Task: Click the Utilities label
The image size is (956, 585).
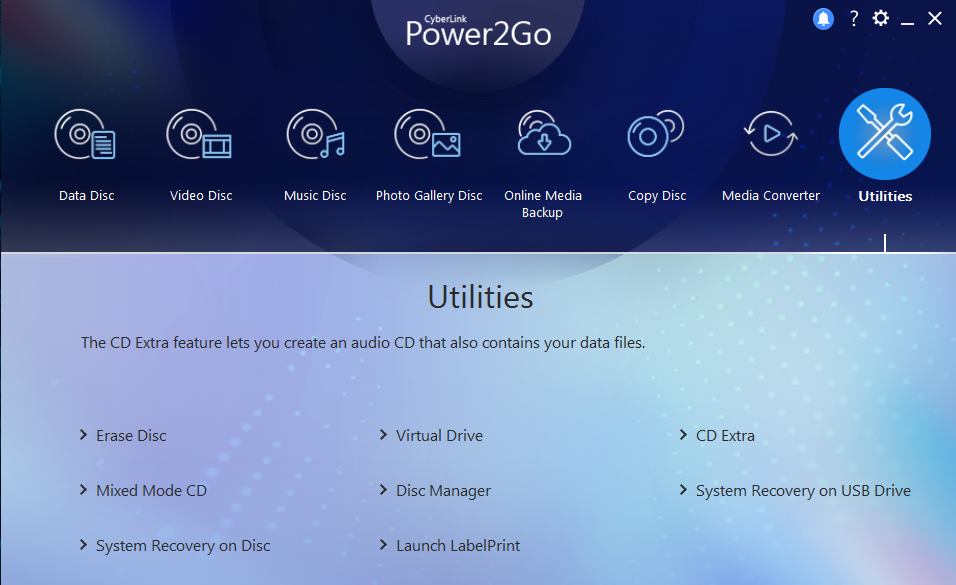Action: pyautogui.click(x=885, y=196)
